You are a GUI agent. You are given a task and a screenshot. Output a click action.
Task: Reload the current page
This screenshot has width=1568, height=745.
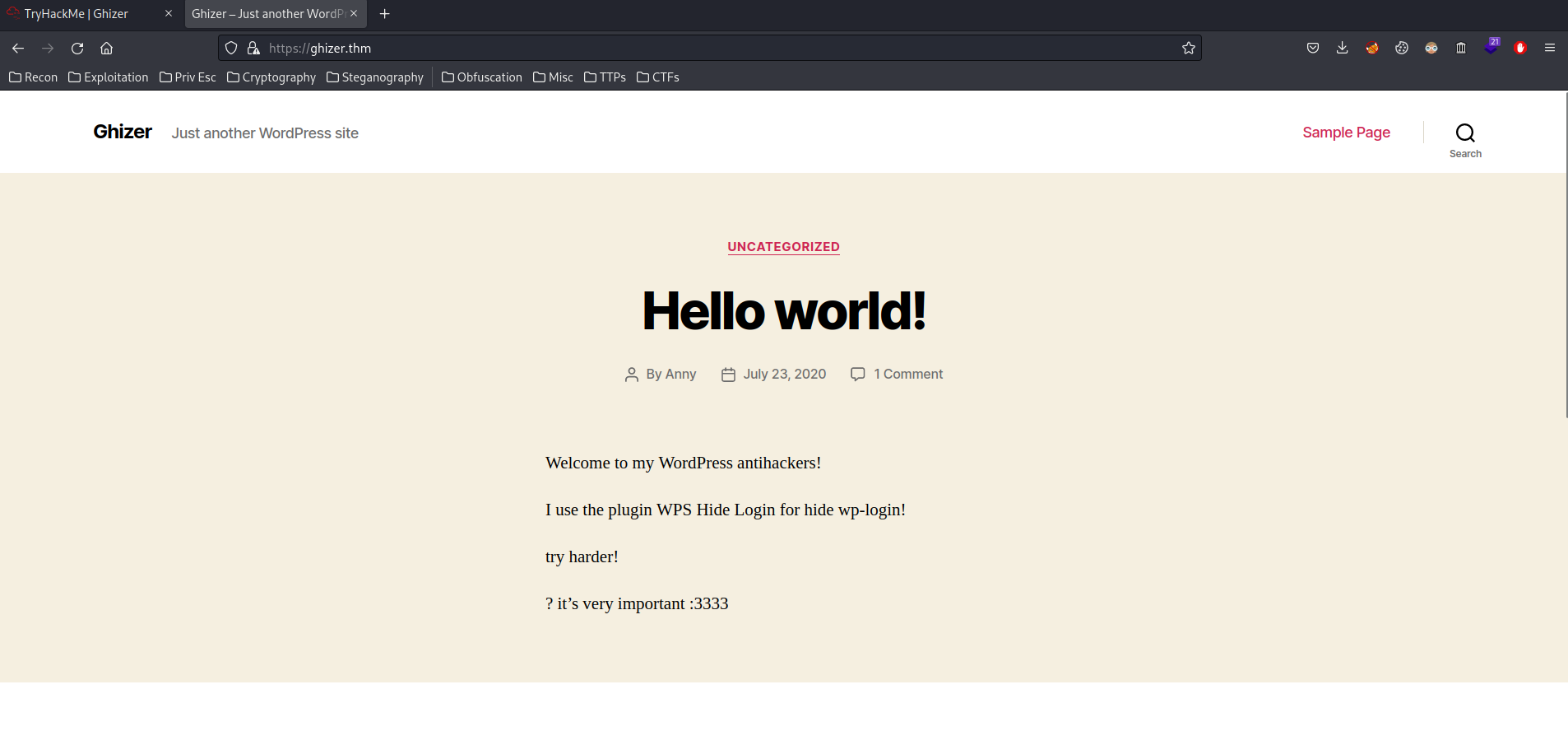(x=77, y=49)
